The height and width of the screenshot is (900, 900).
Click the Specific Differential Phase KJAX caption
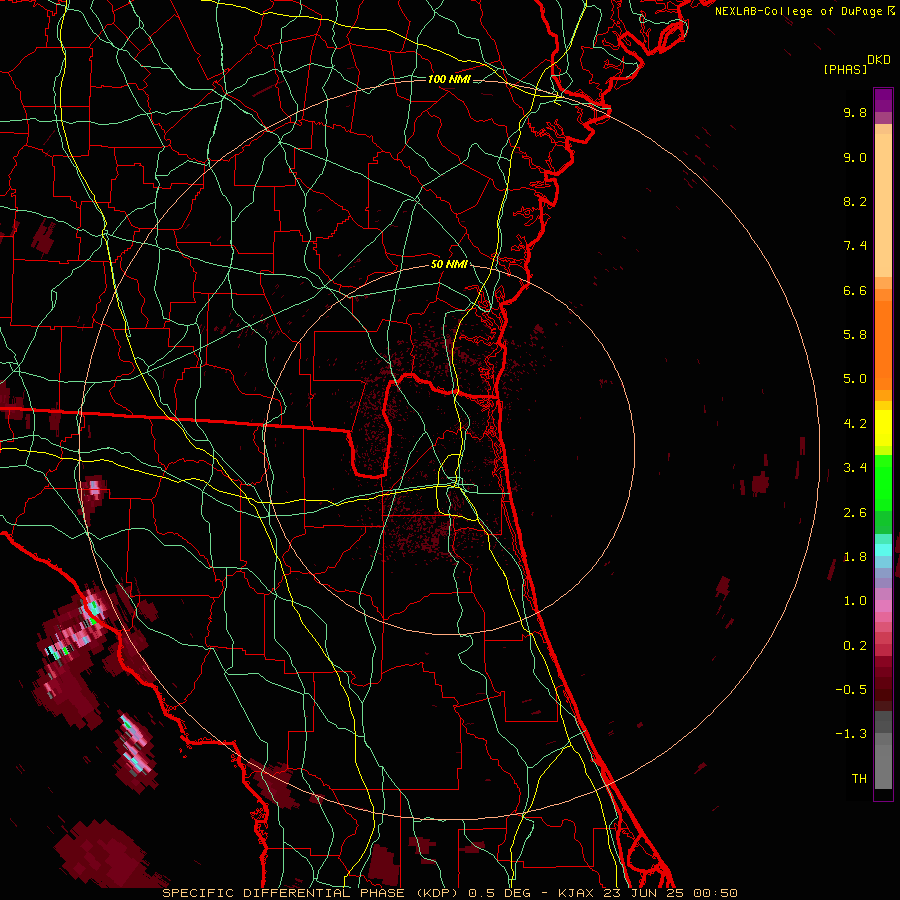[450, 893]
